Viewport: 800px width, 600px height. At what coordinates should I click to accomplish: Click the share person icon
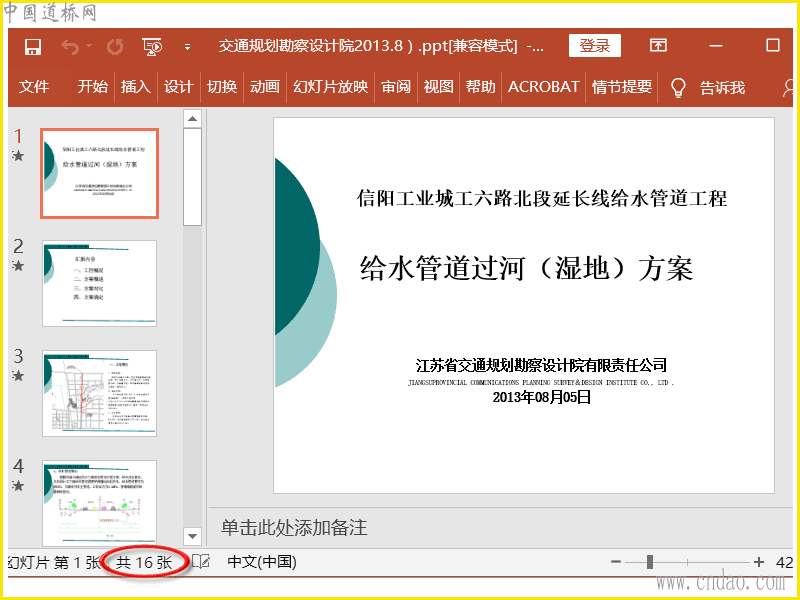pyautogui.click(x=788, y=88)
